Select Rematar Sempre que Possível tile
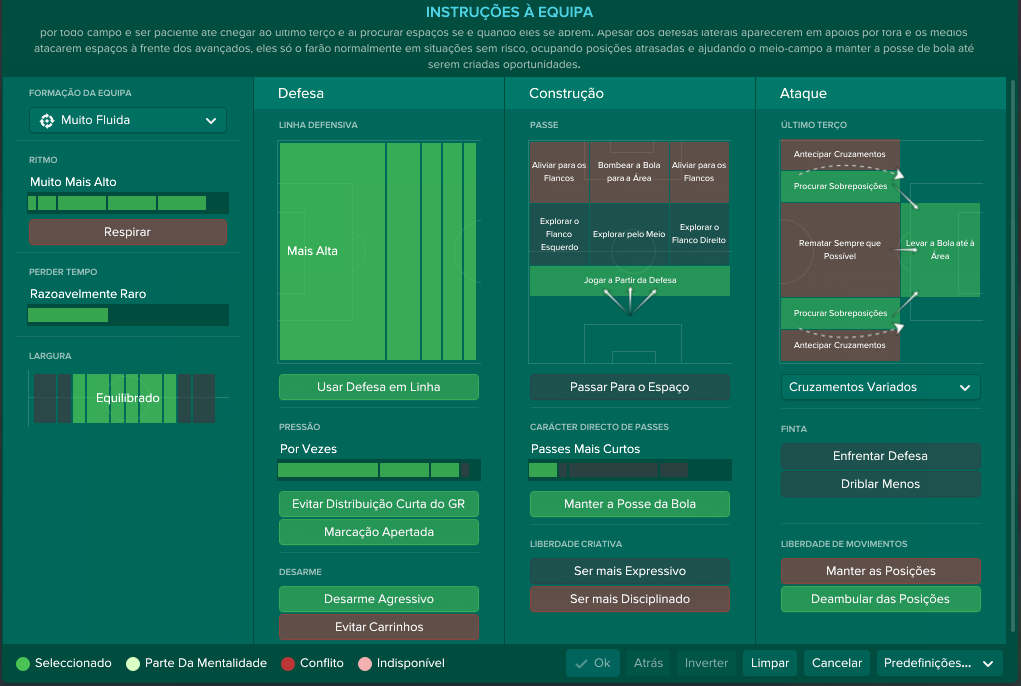1021x686 pixels. pyautogui.click(x=840, y=250)
